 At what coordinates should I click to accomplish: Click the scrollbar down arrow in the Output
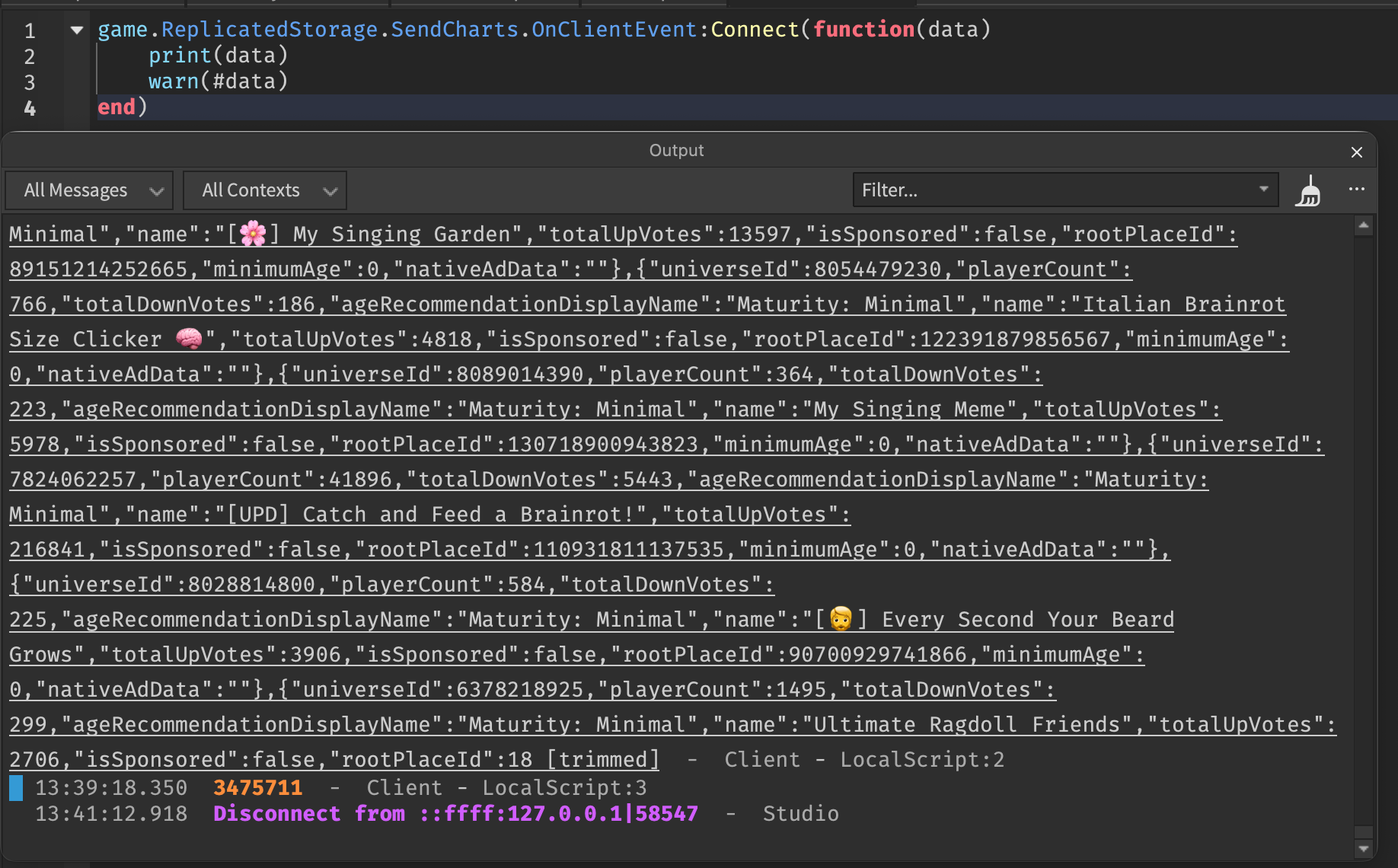coord(1364,848)
